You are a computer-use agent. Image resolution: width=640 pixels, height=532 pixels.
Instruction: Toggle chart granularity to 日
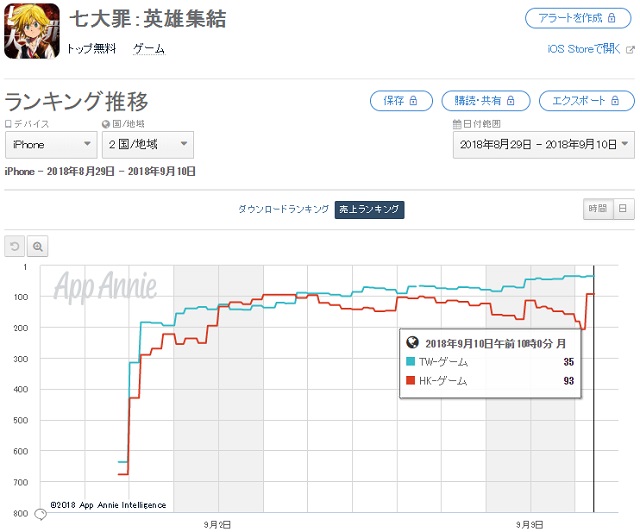pos(623,209)
